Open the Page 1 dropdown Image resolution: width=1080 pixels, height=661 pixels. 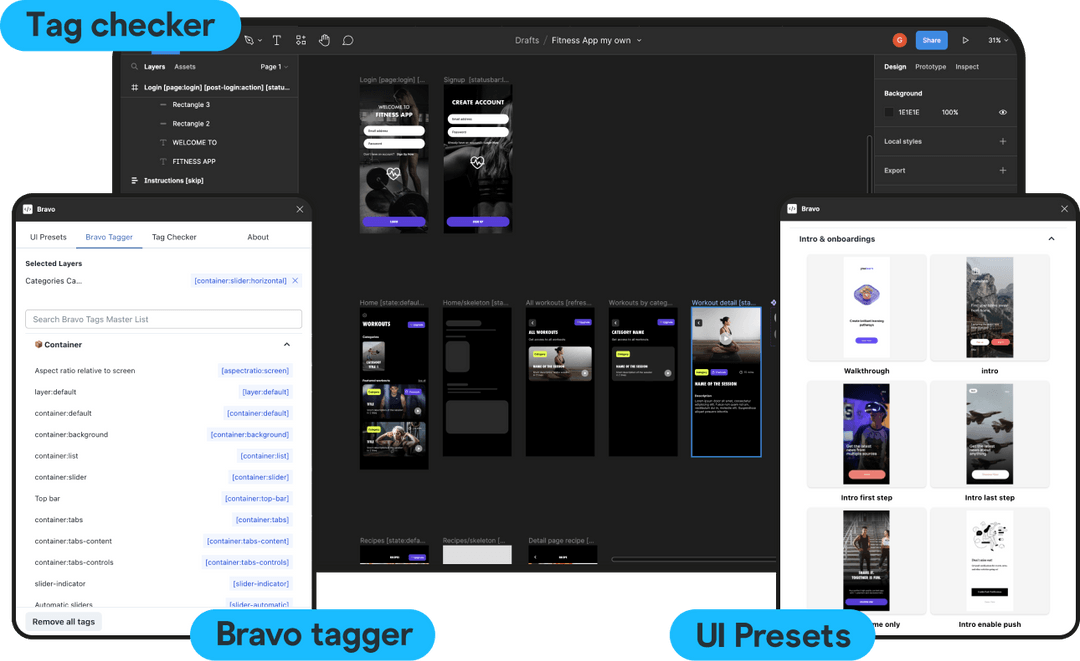[x=272, y=66]
